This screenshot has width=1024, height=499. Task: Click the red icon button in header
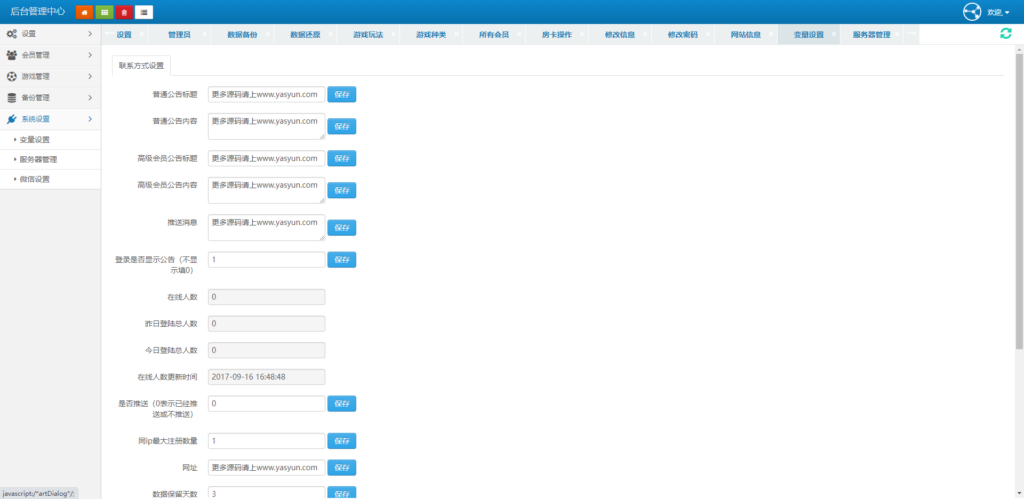click(x=124, y=12)
